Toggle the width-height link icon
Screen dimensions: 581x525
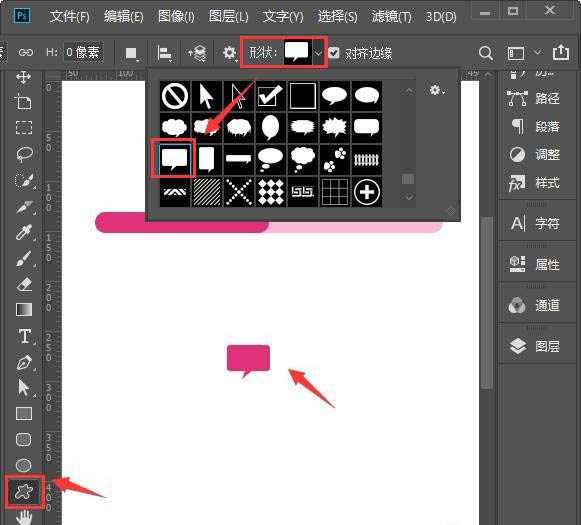click(26, 52)
